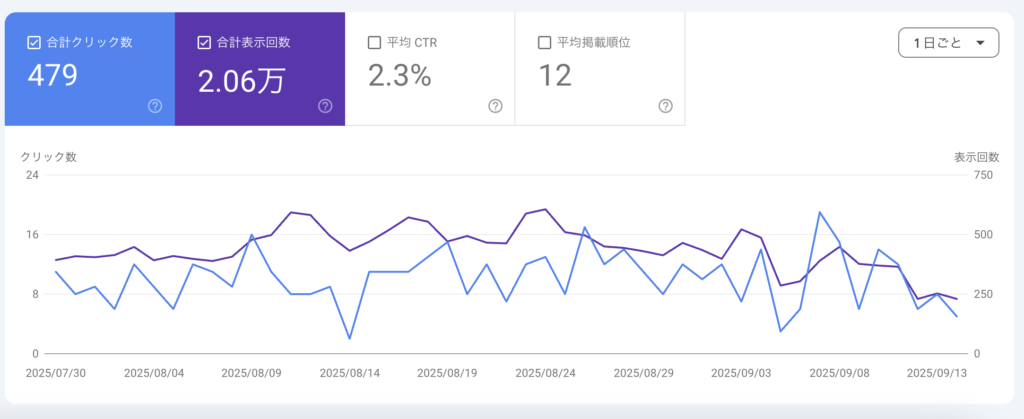Screen dimensions: 1024x419
Task: Click the average position value 12
Action: tap(558, 76)
